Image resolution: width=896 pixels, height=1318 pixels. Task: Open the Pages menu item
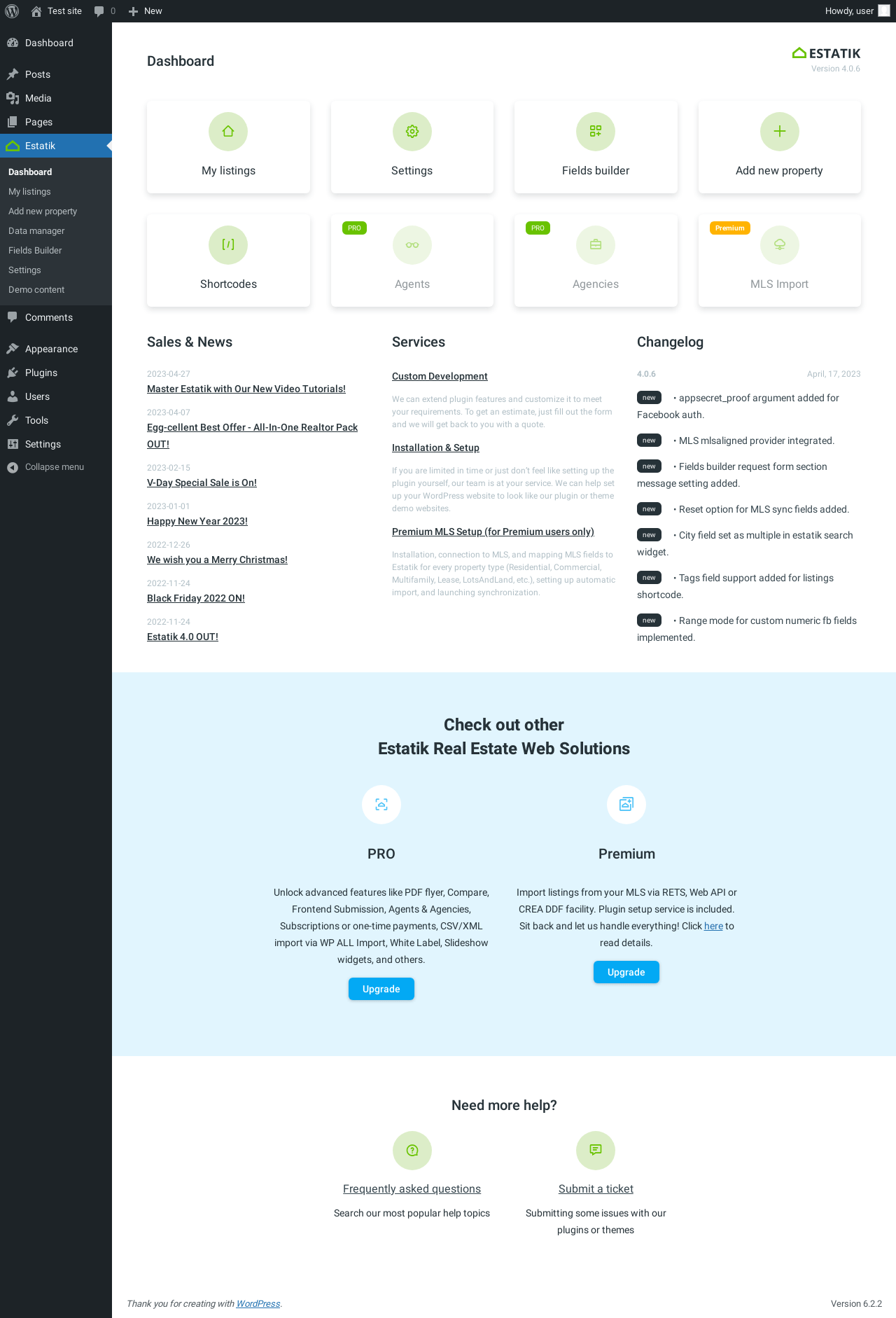56,122
